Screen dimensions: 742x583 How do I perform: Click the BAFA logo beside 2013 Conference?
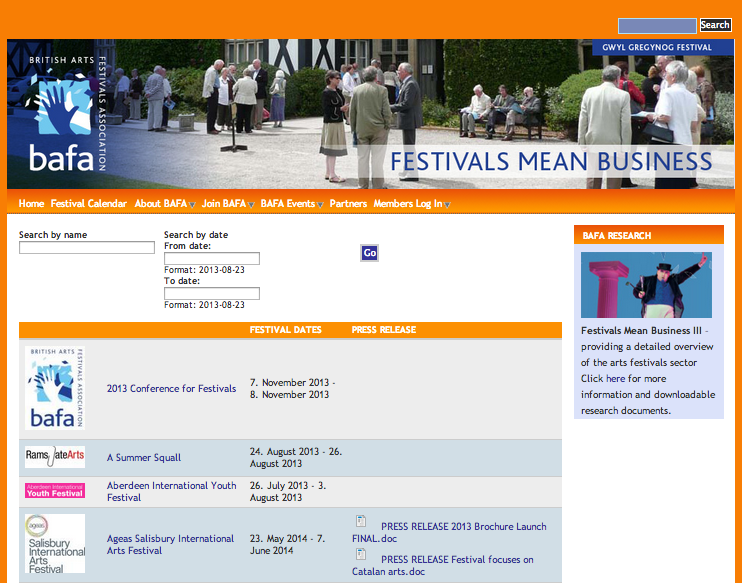[55, 388]
